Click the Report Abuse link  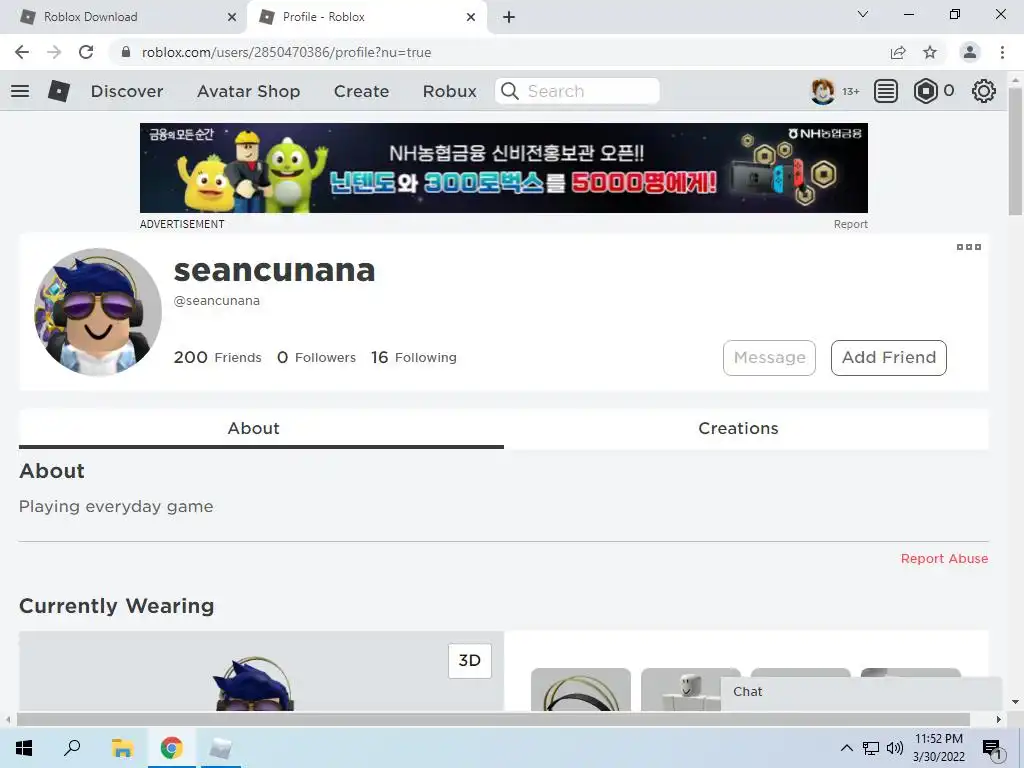click(944, 558)
